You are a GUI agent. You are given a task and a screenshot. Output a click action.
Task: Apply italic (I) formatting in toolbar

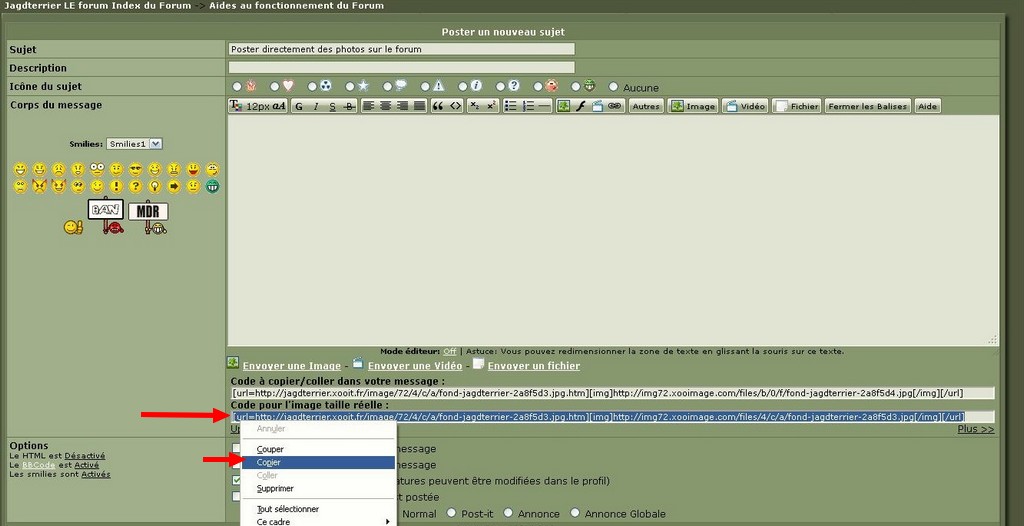click(x=316, y=107)
